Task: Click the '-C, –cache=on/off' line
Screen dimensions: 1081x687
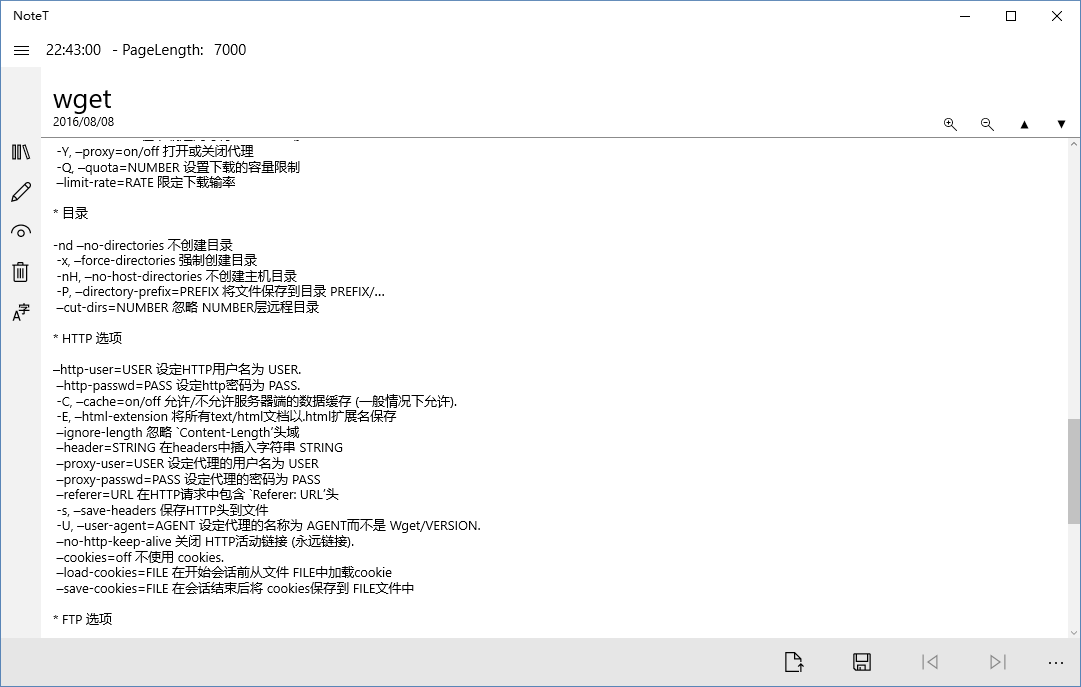Action: point(257,401)
